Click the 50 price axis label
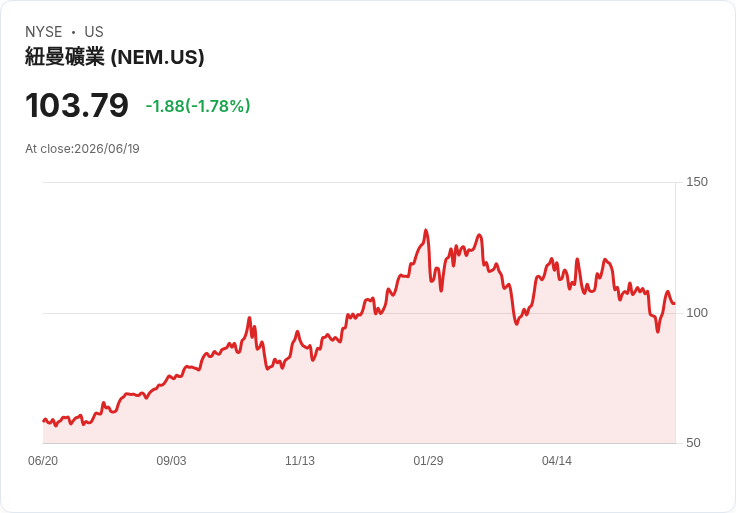736x513 pixels. click(693, 443)
